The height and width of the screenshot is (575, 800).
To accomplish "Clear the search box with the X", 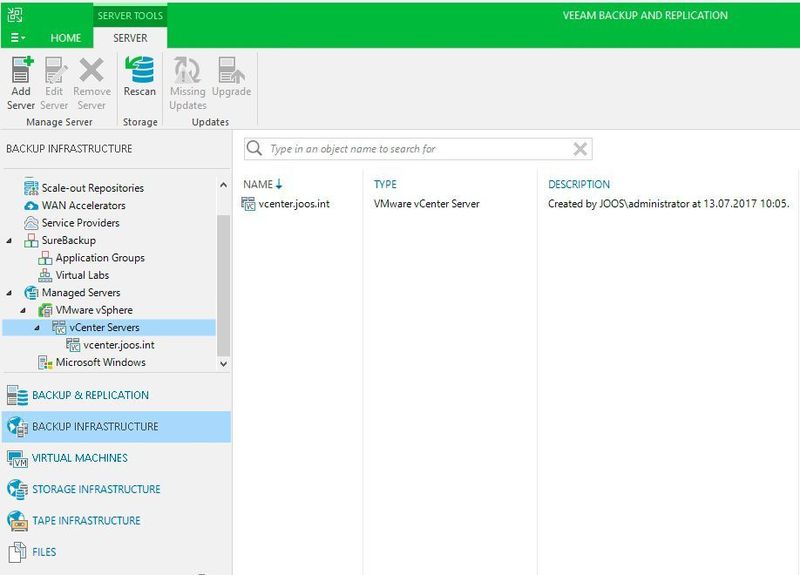I will click(580, 149).
